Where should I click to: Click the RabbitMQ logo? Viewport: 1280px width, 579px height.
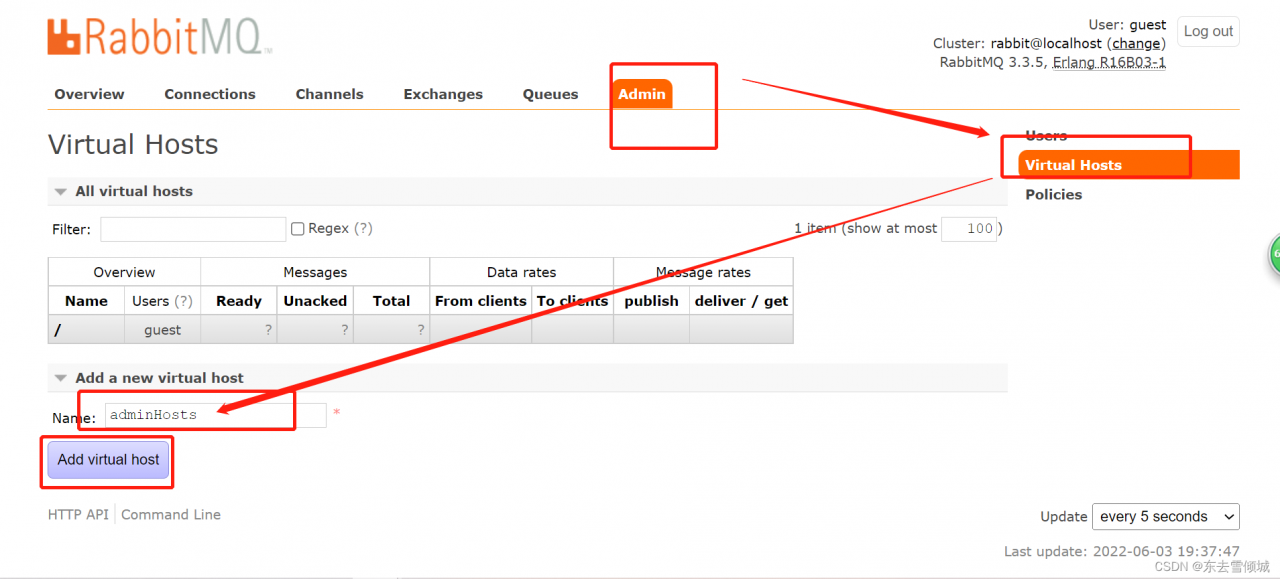tap(159, 36)
